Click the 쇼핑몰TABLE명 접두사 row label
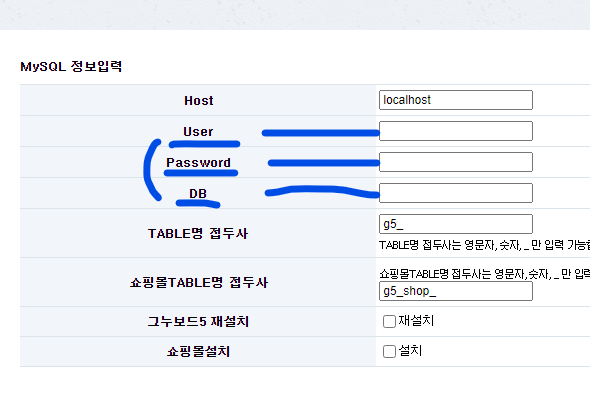 [199, 282]
